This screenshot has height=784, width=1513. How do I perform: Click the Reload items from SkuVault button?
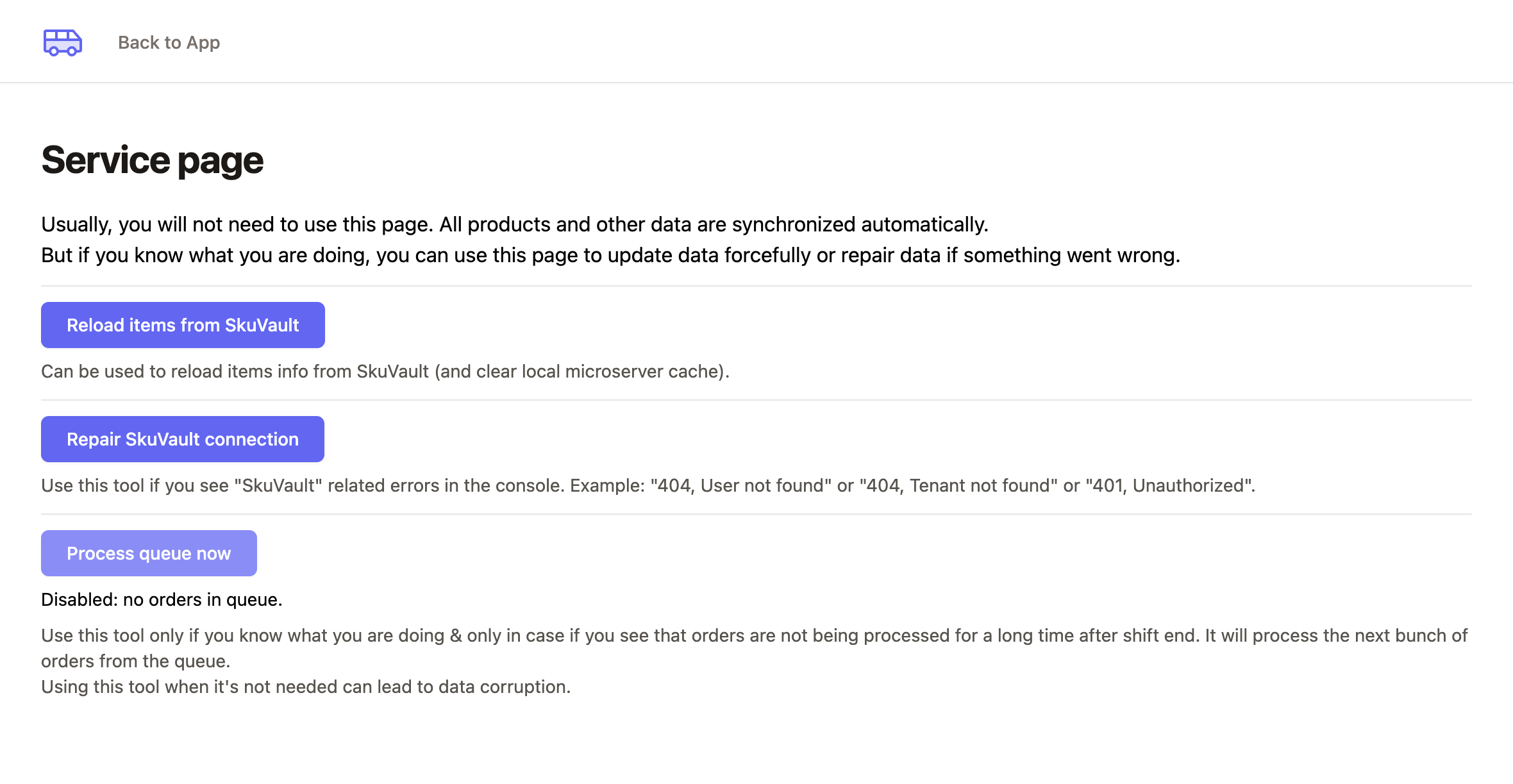coord(183,325)
